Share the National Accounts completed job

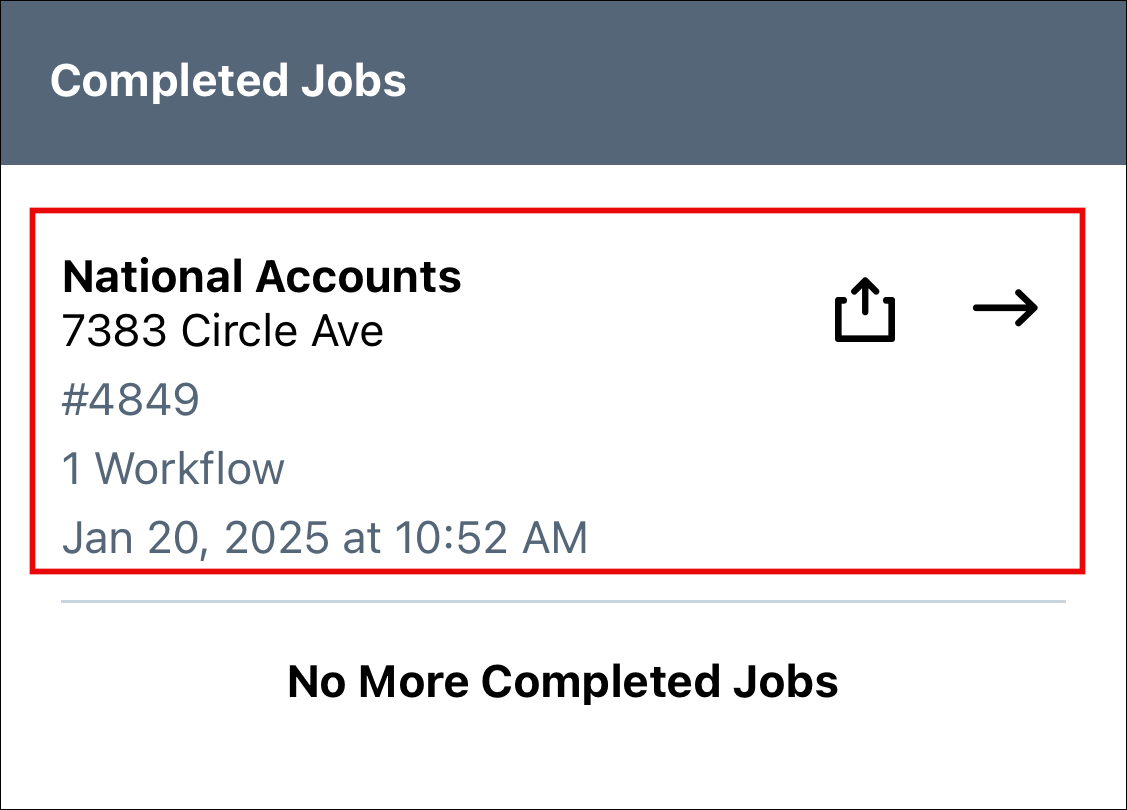tap(865, 309)
